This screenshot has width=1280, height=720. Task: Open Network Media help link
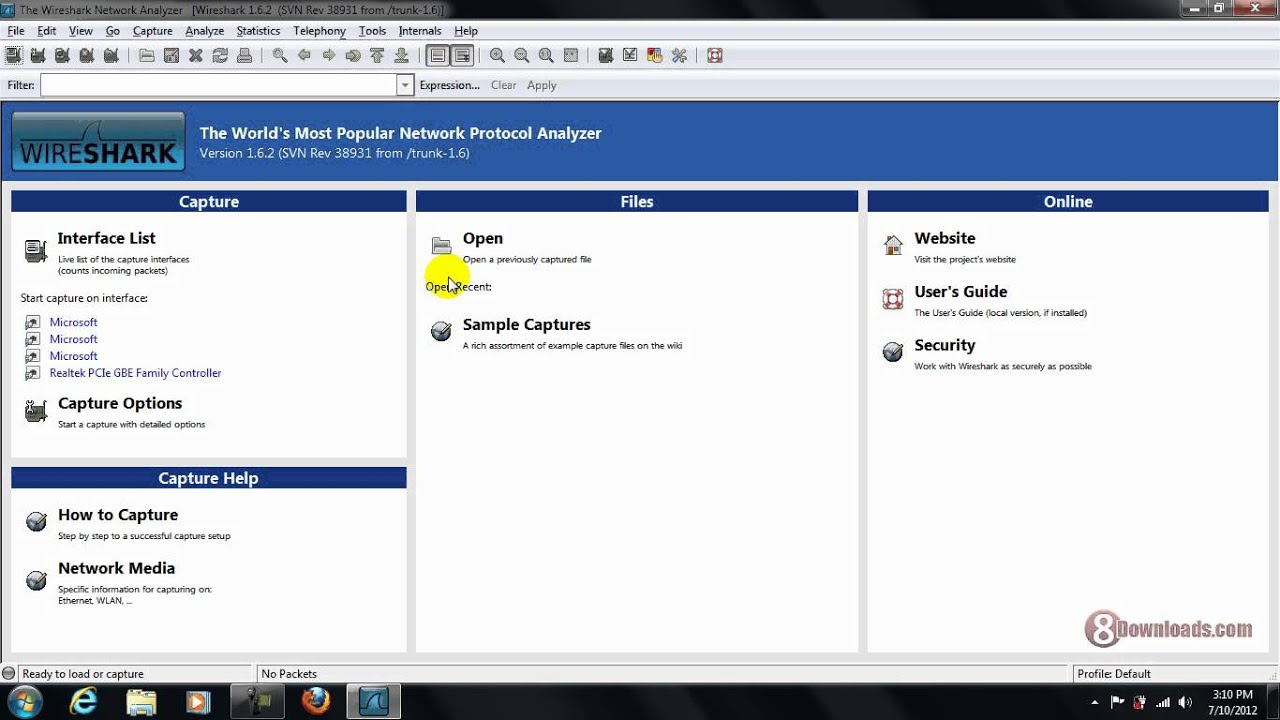point(116,568)
